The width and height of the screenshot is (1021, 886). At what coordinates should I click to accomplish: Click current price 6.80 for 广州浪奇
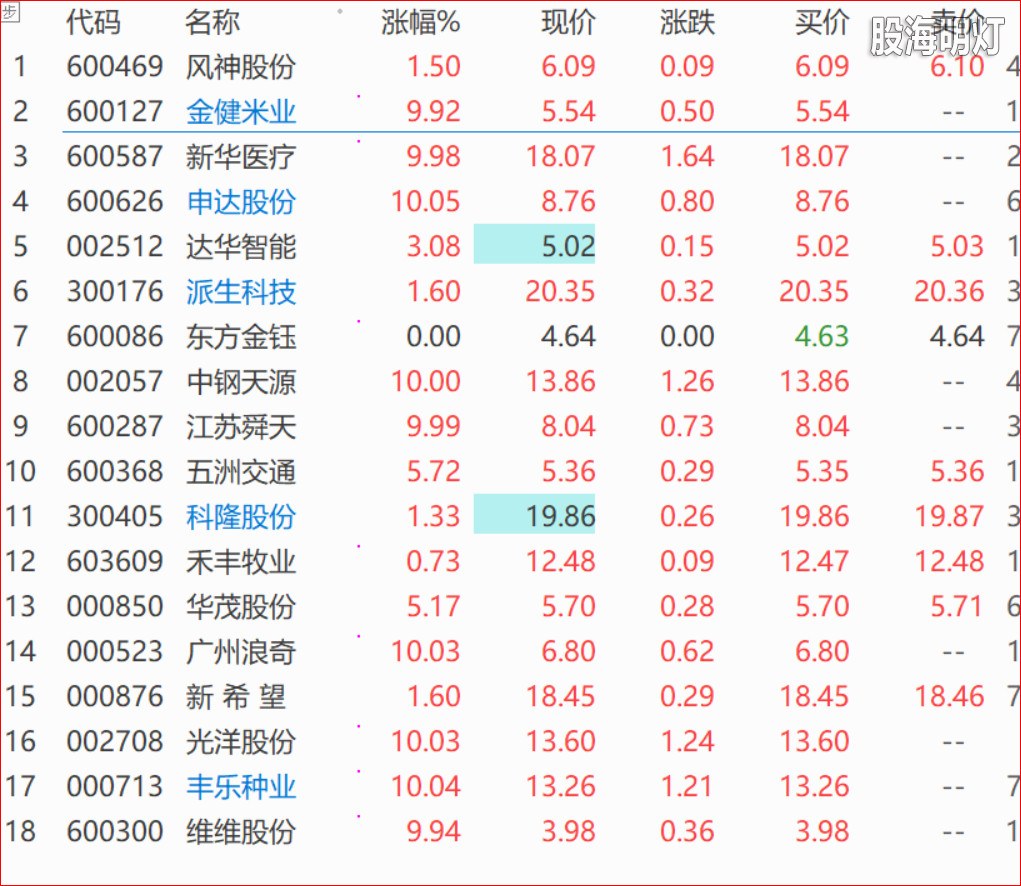568,651
